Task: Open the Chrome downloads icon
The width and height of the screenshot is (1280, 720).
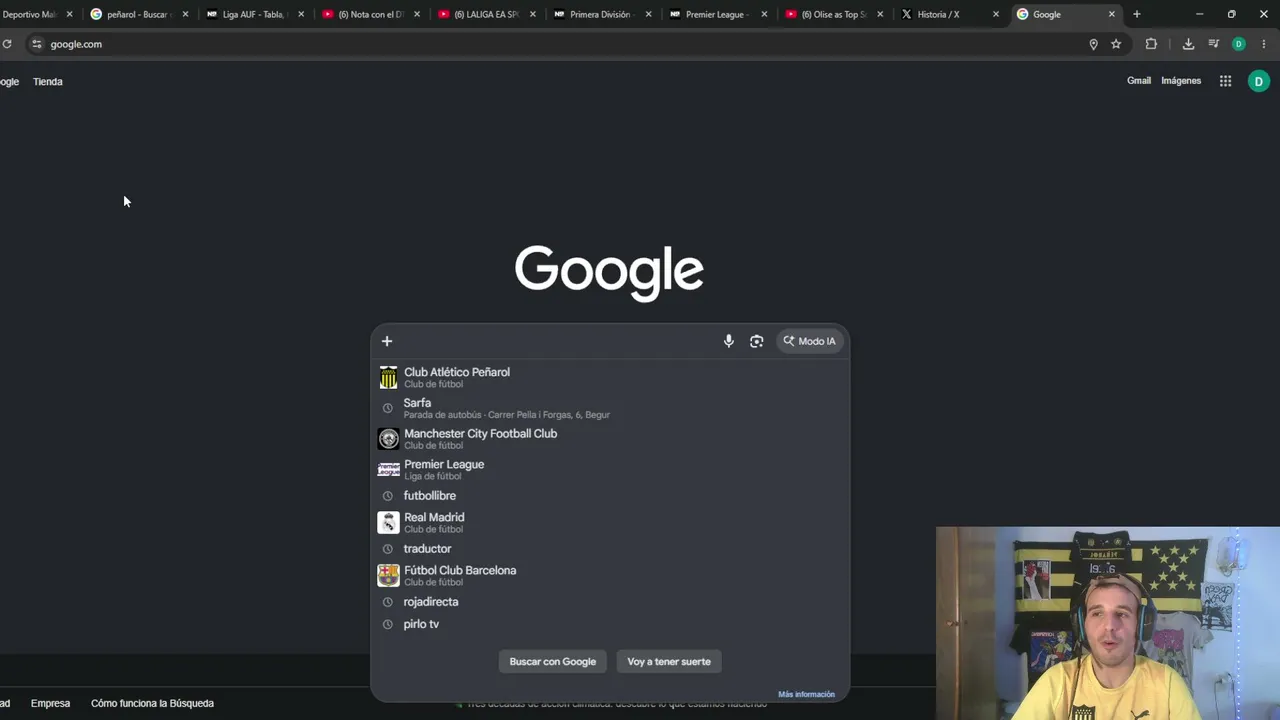Action: point(1188,44)
